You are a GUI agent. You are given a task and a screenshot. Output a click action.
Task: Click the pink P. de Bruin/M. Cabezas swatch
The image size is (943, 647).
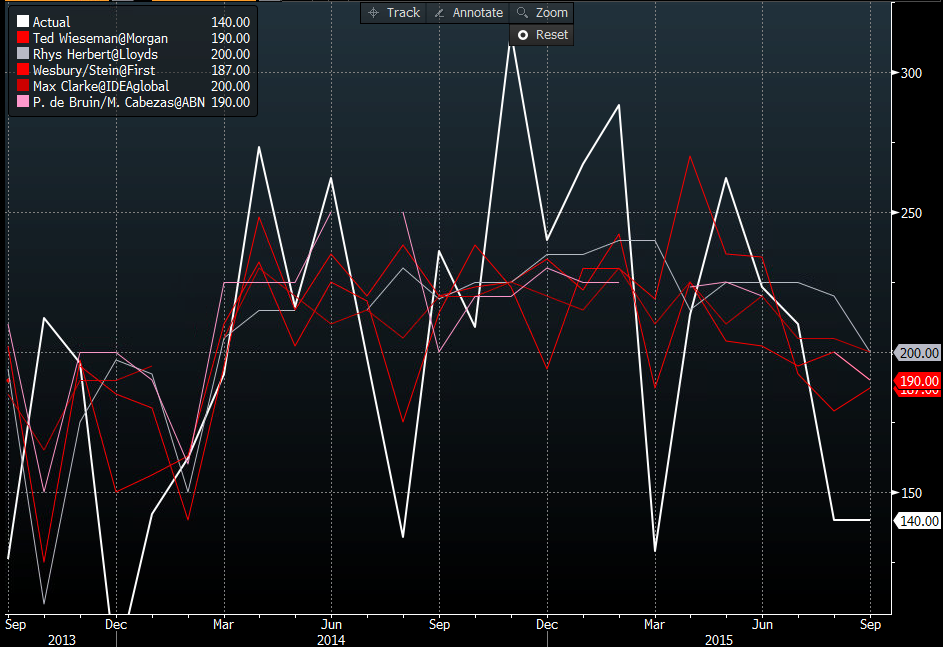(x=23, y=102)
